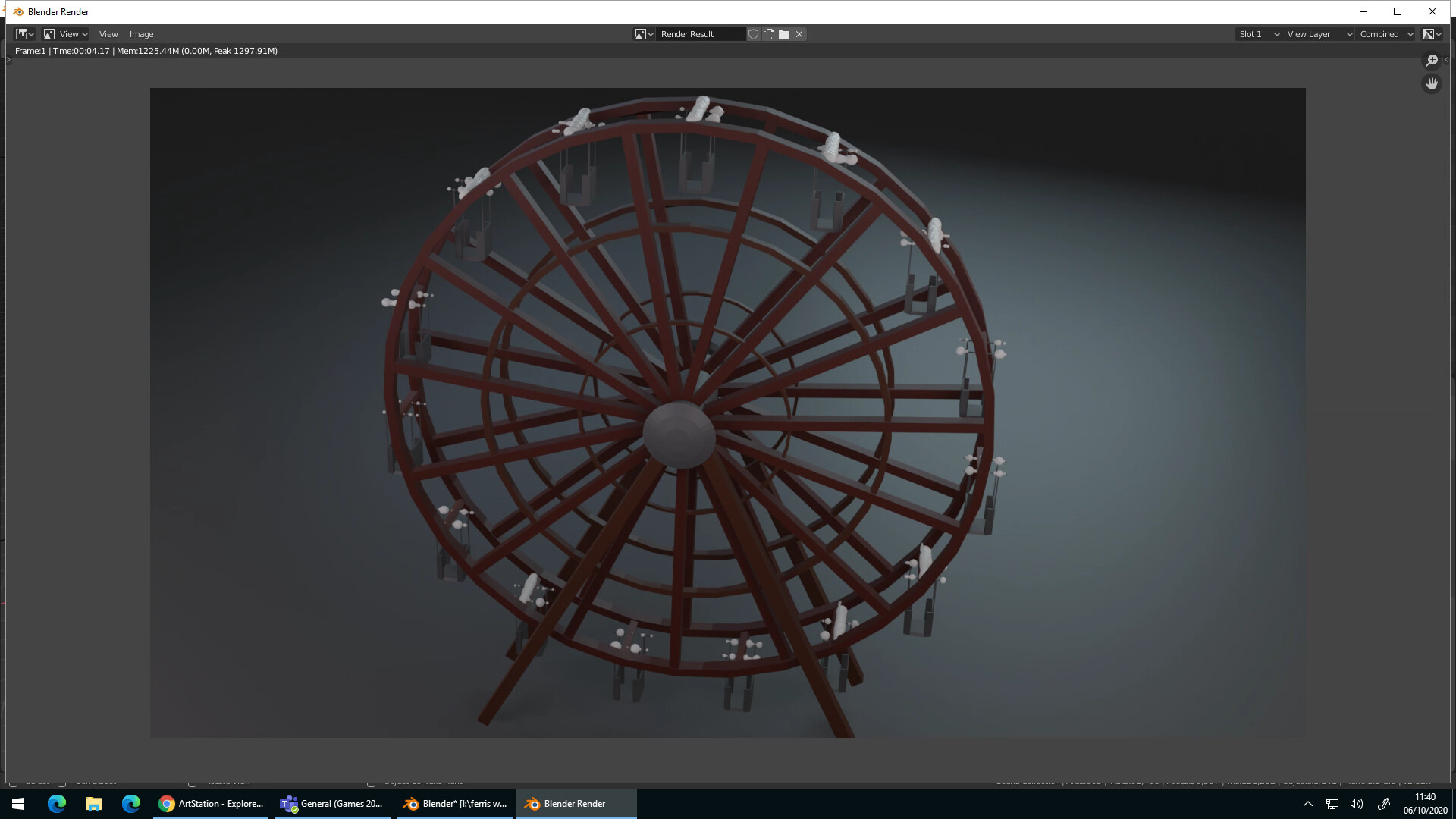The width and height of the screenshot is (1456, 819).
Task: Select the zoom magnifier gizmo in the image viewer
Action: (x=1432, y=60)
